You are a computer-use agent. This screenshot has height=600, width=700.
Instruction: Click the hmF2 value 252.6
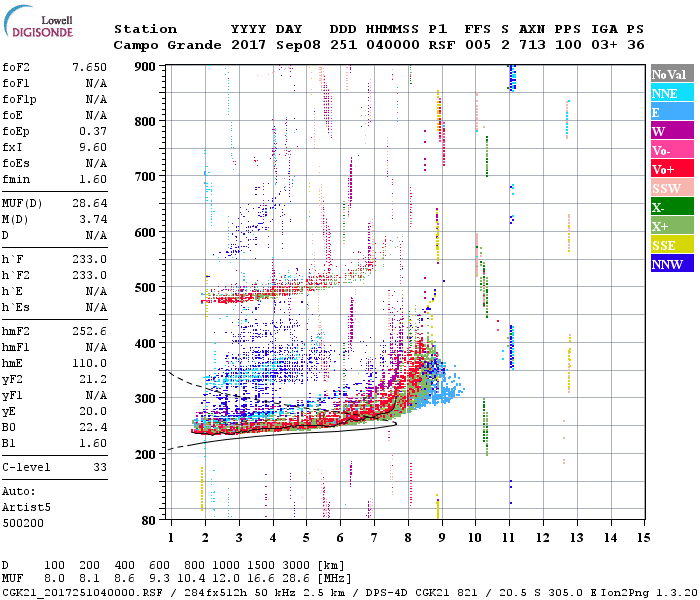pos(89,331)
